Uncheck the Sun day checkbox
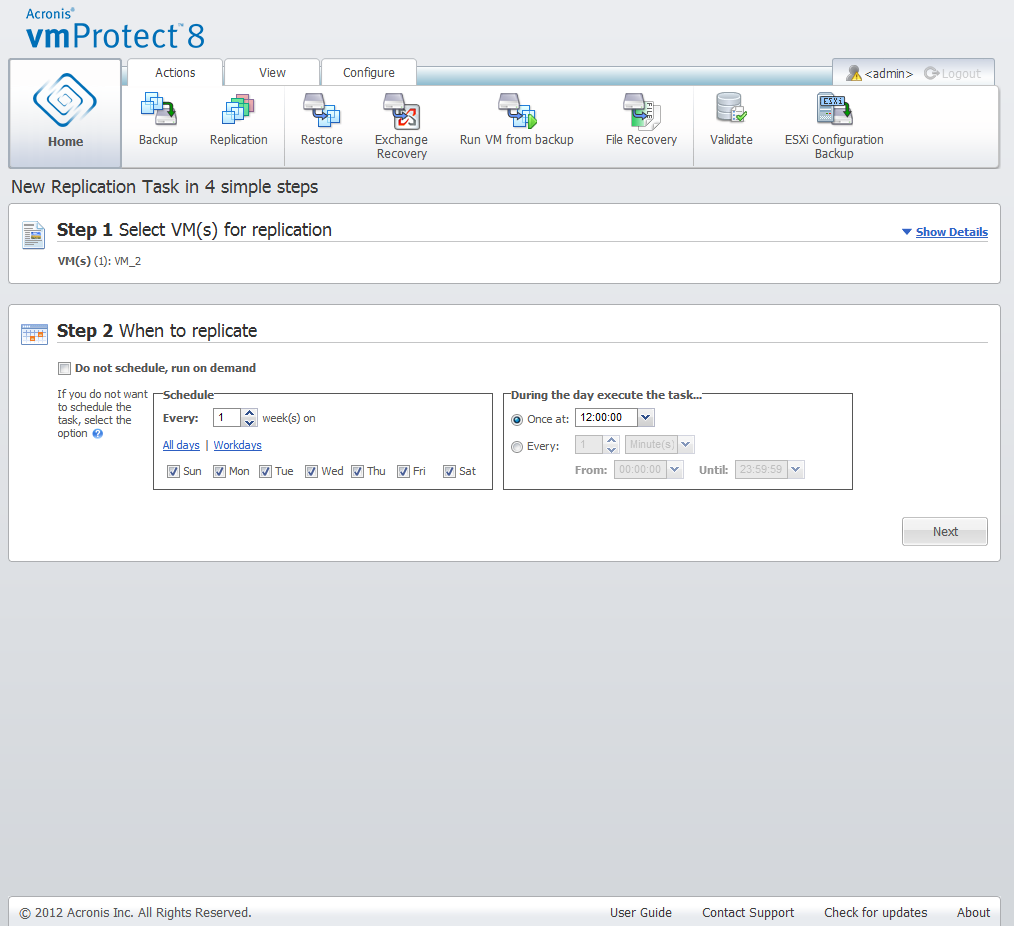Viewport: 1014px width, 926px height. point(173,471)
